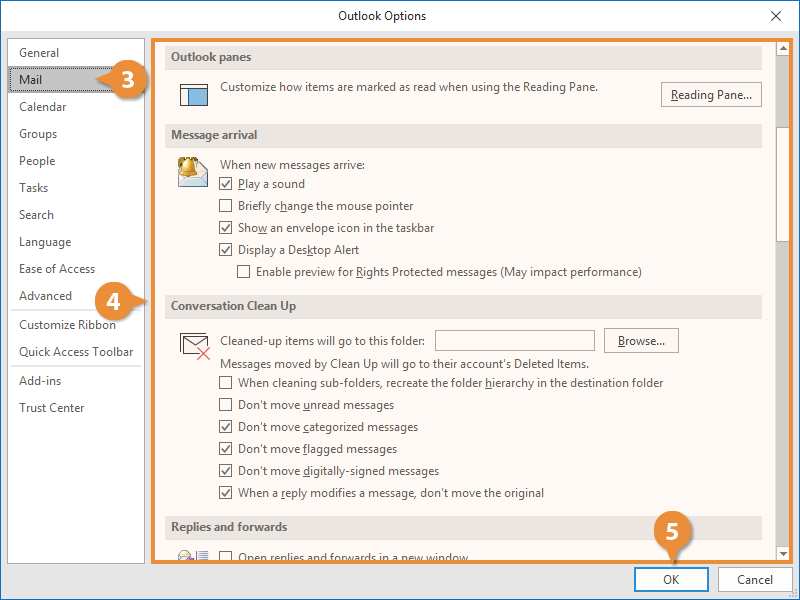This screenshot has width=800, height=600.
Task: Confirm changes with the OK button
Action: tap(671, 580)
